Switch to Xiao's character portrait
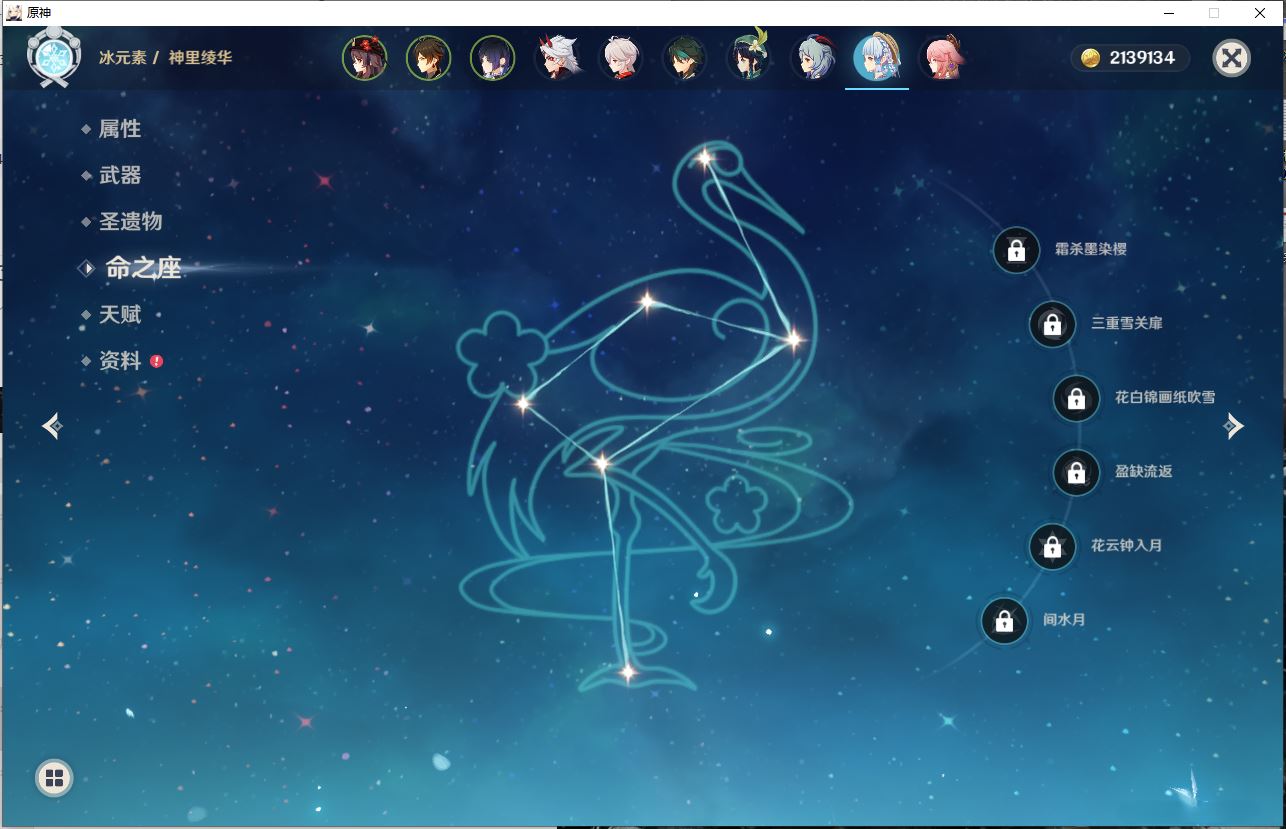1286x829 pixels. 685,59
